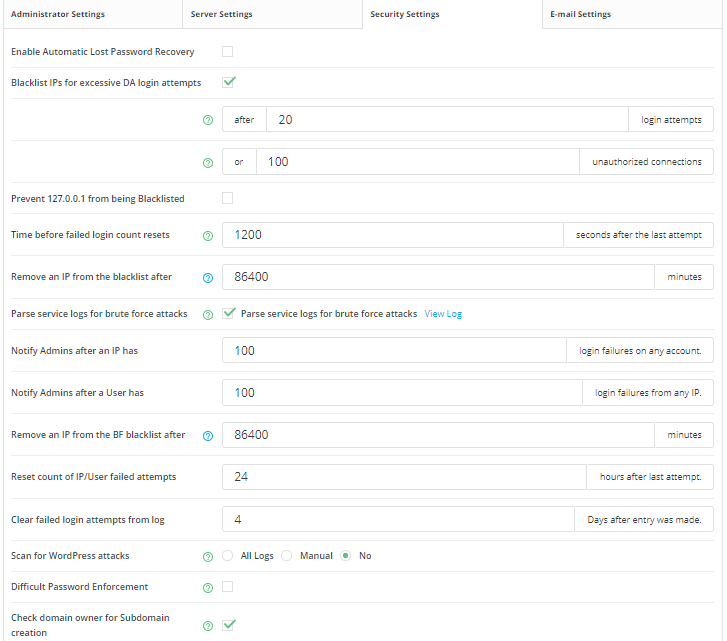Image resolution: width=727 pixels, height=641 pixels.
Task: Click the 'unauthorized connections' suffix label
Action: click(x=647, y=162)
